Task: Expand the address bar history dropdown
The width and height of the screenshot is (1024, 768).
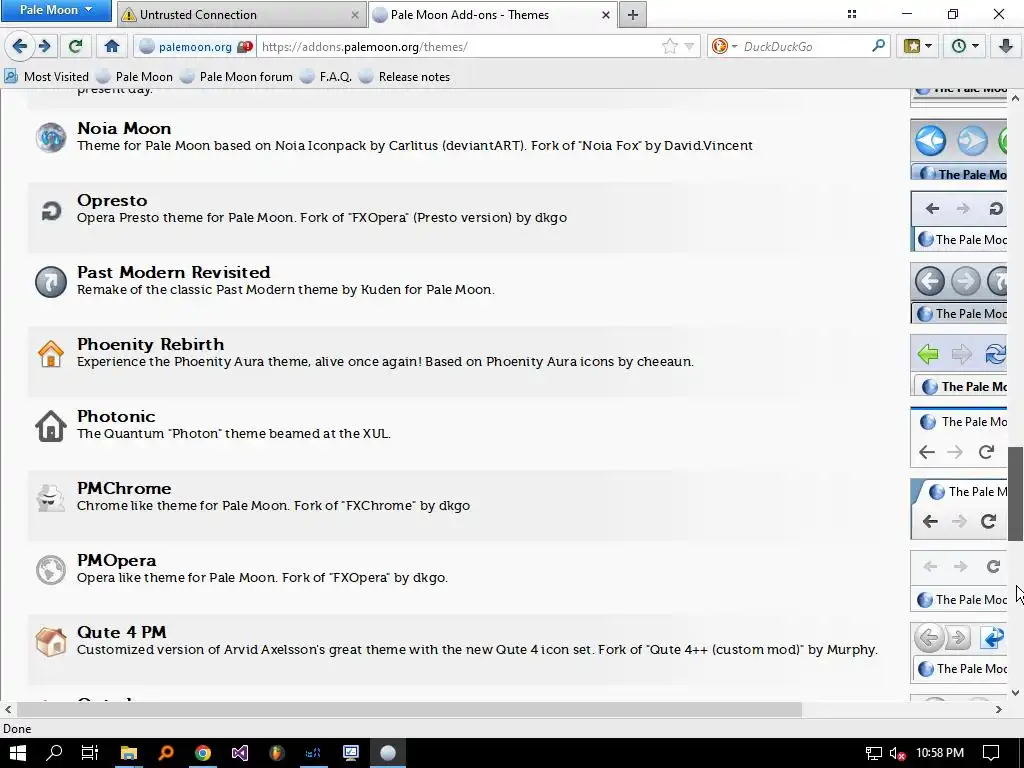Action: (689, 46)
